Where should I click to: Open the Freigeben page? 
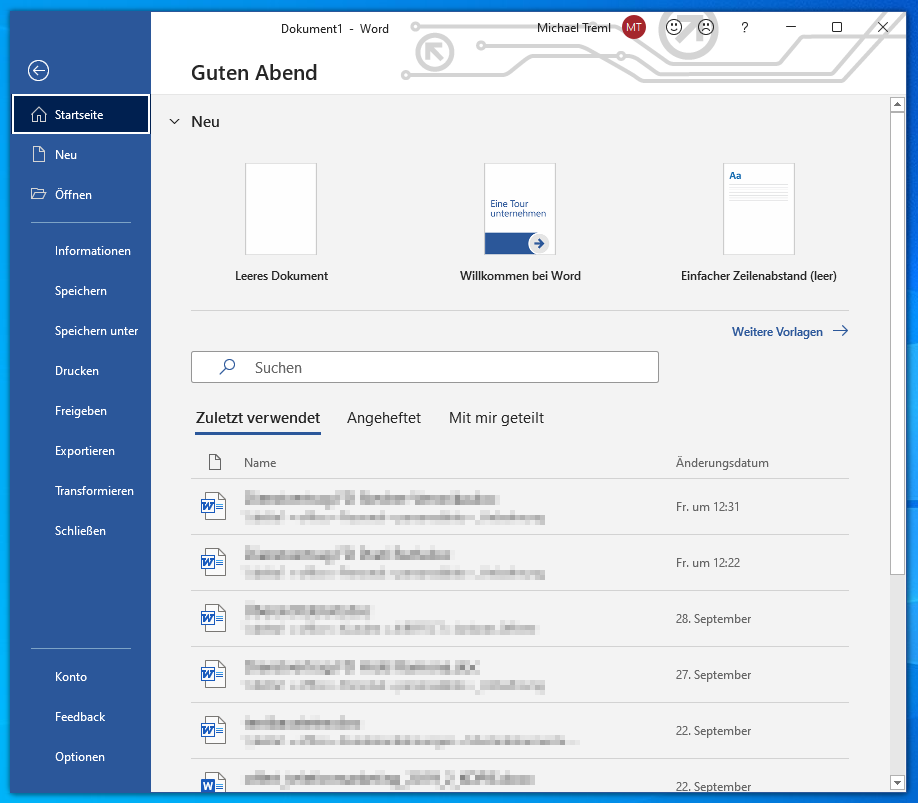click(81, 411)
